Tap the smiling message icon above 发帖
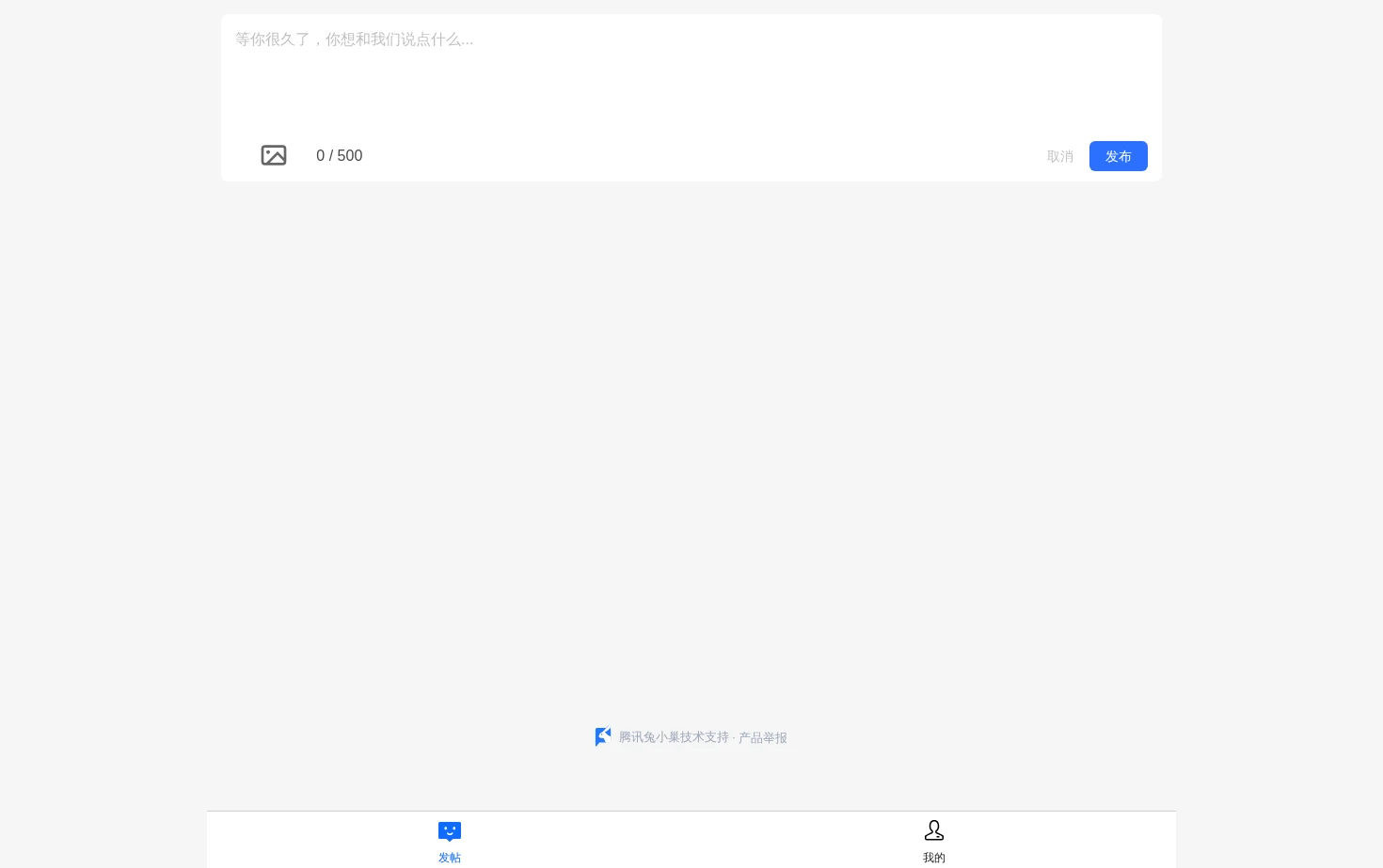This screenshot has width=1383, height=868. (450, 831)
